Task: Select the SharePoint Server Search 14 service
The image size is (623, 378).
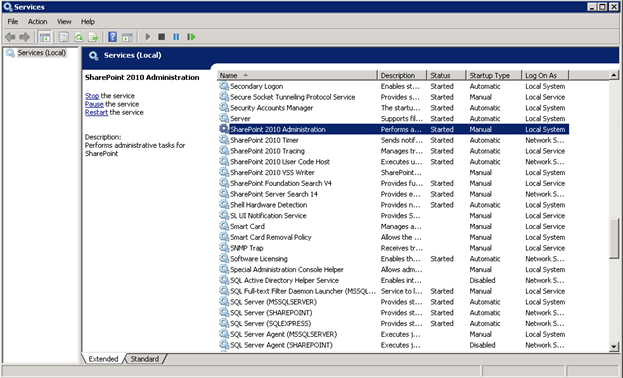Action: (394, 194)
